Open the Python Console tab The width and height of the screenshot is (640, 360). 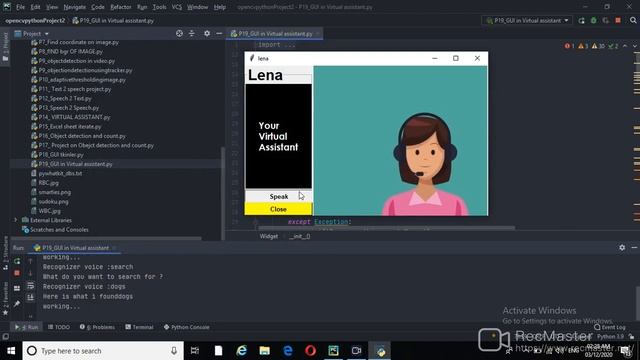pos(187,327)
